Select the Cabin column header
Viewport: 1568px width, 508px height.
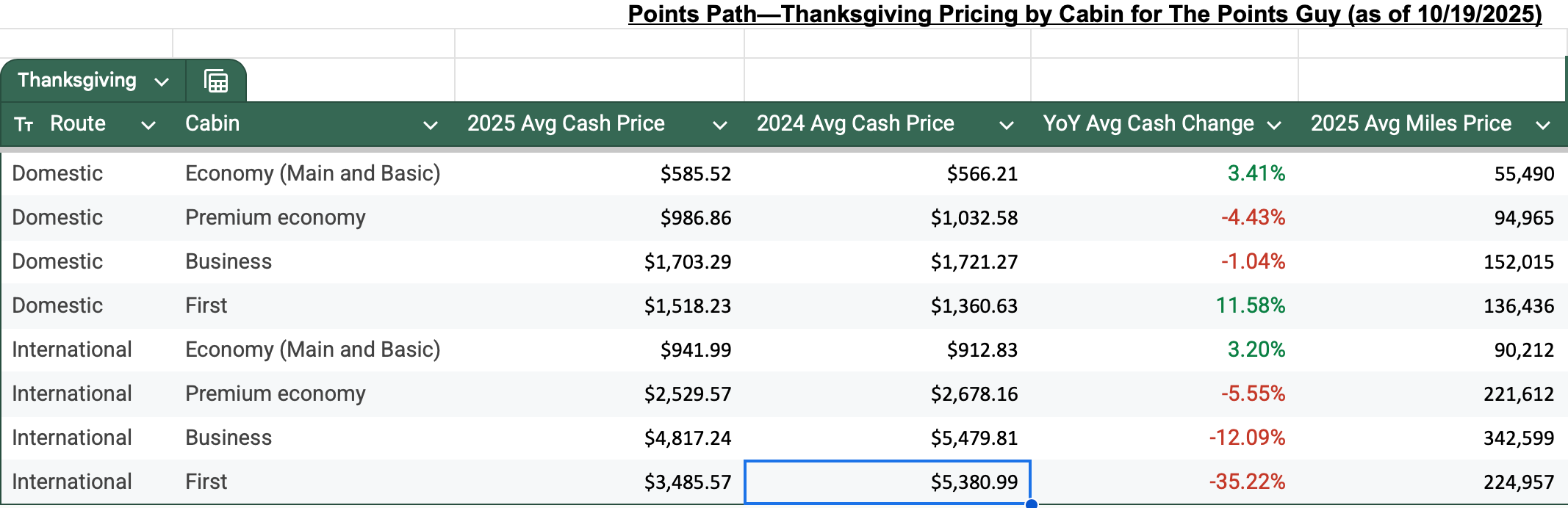pyautogui.click(x=212, y=123)
